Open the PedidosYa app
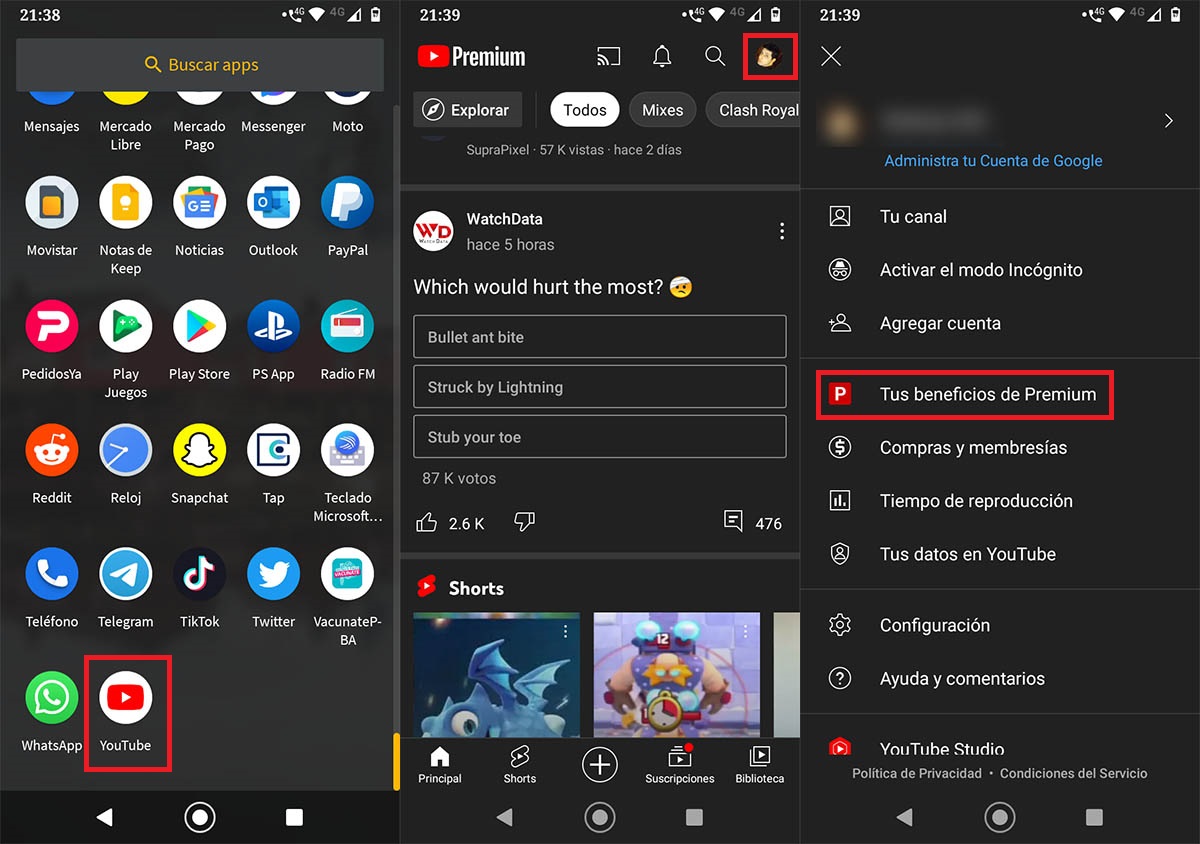The height and width of the screenshot is (844, 1200). point(52,326)
